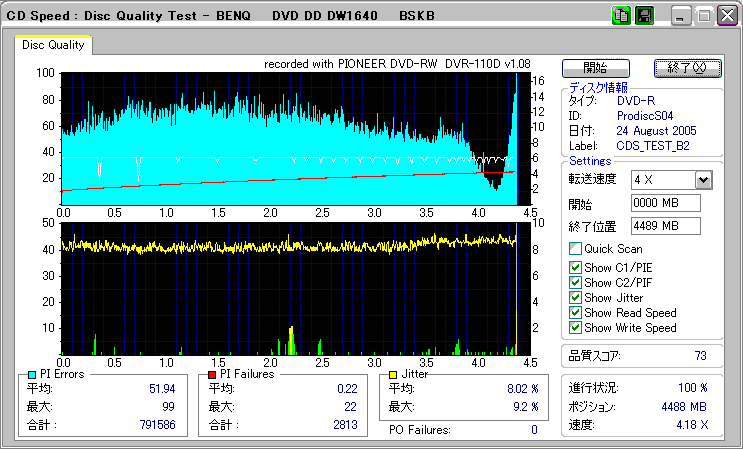Viewport: 743px width, 449px height.
Task: Click the save floppy disk icon
Action: point(644,15)
